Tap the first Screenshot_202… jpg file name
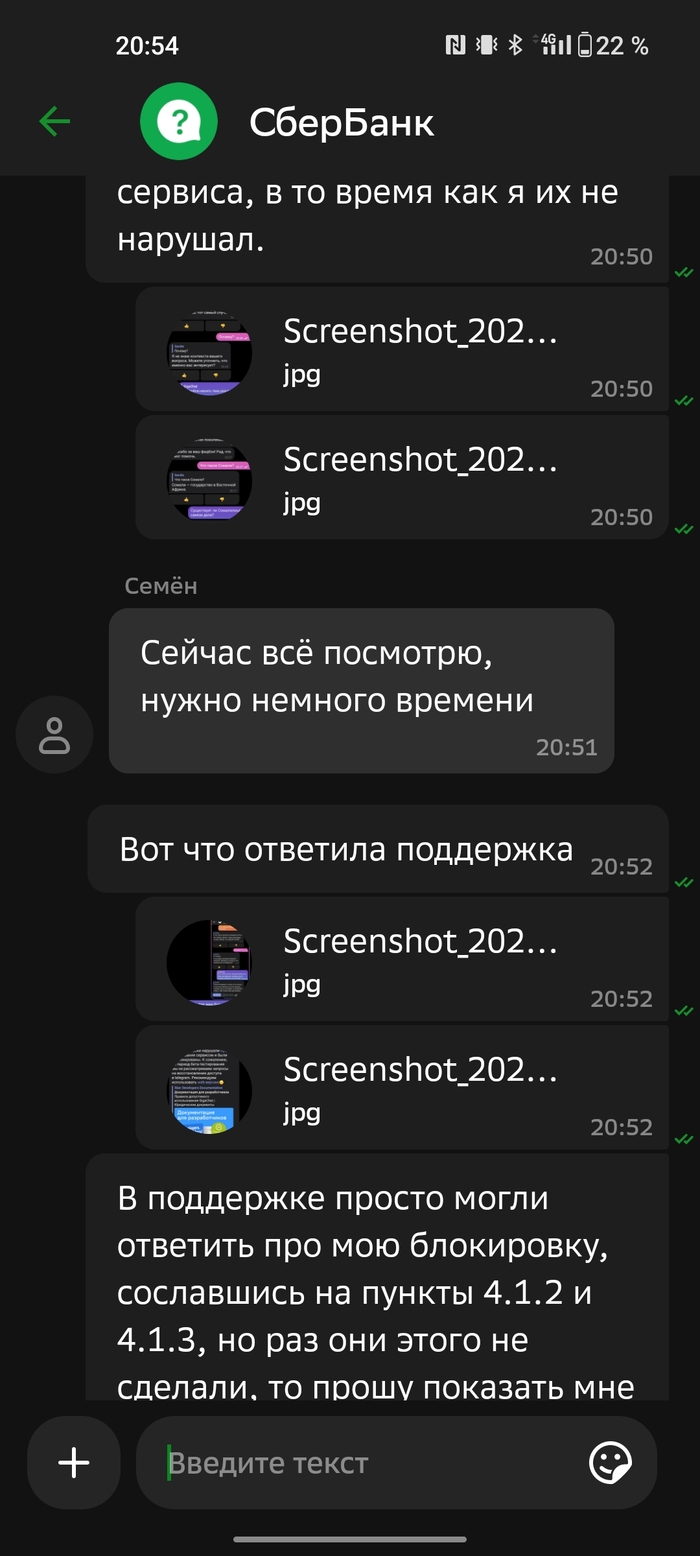The height and width of the screenshot is (1556, 700). (420, 331)
